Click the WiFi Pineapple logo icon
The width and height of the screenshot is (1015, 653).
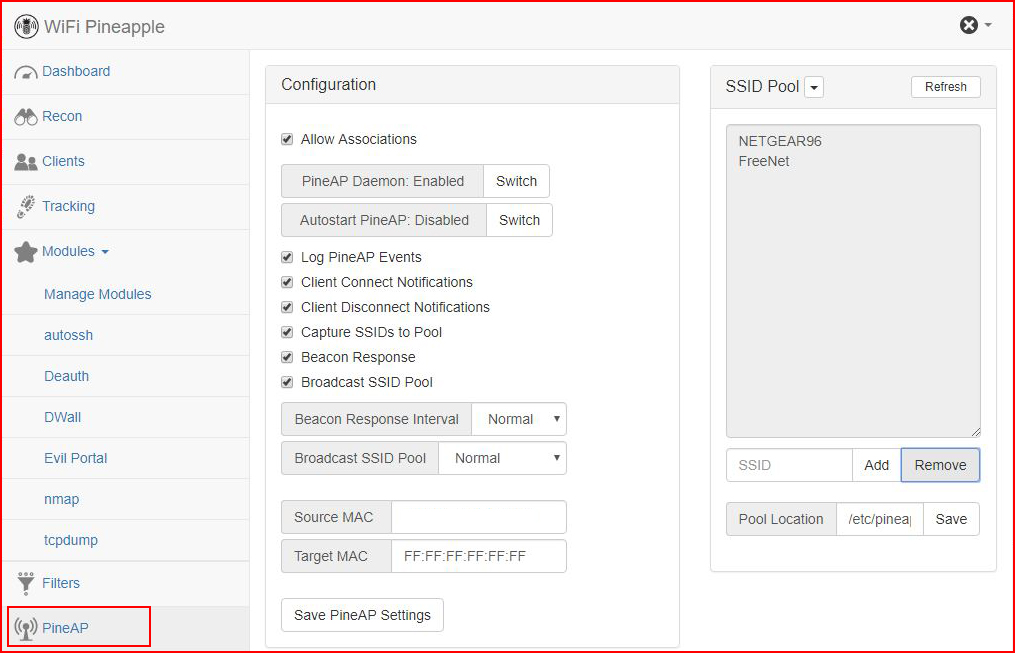pos(27,27)
